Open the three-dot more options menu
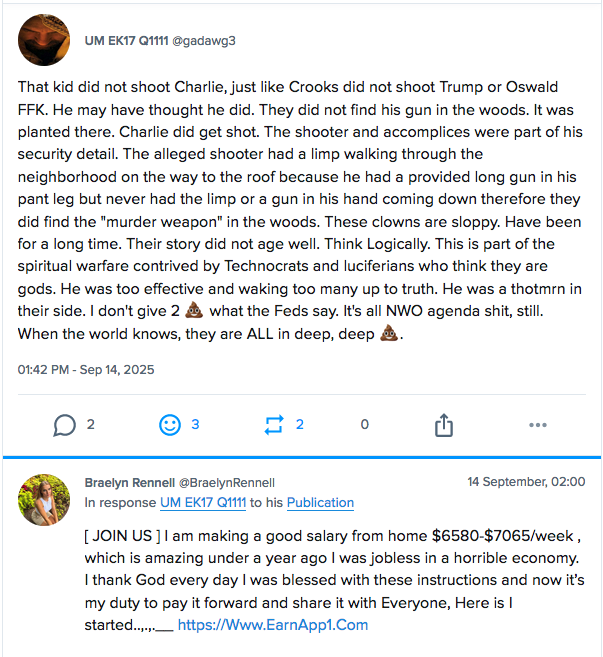The image size is (603, 657). [x=538, y=425]
